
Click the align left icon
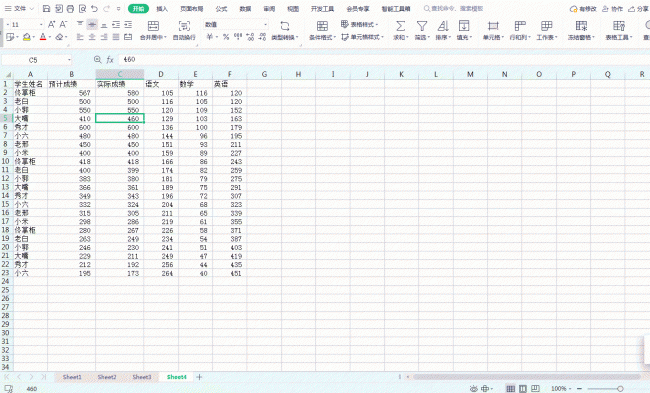[x=80, y=37]
